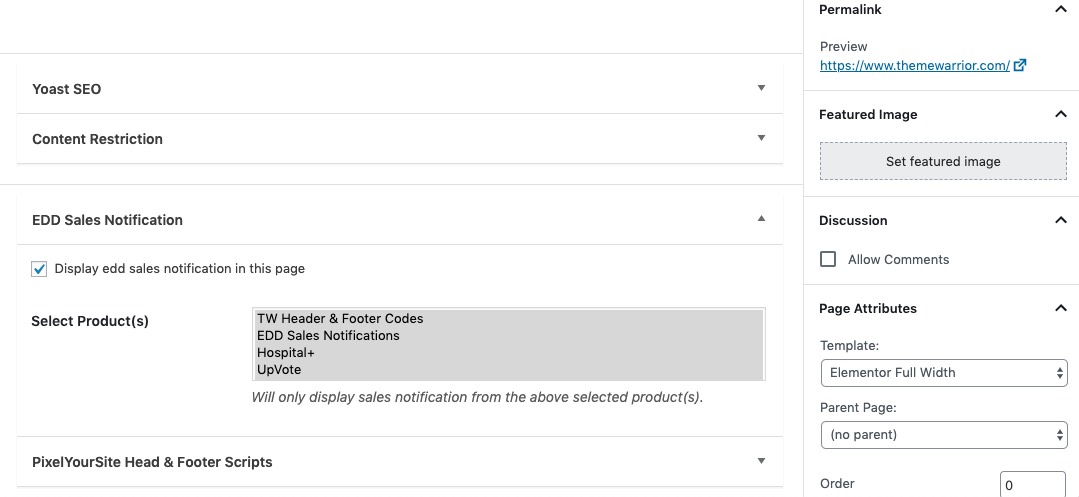Pick UpVote from the product list
The height and width of the screenshot is (497, 1079).
279,370
